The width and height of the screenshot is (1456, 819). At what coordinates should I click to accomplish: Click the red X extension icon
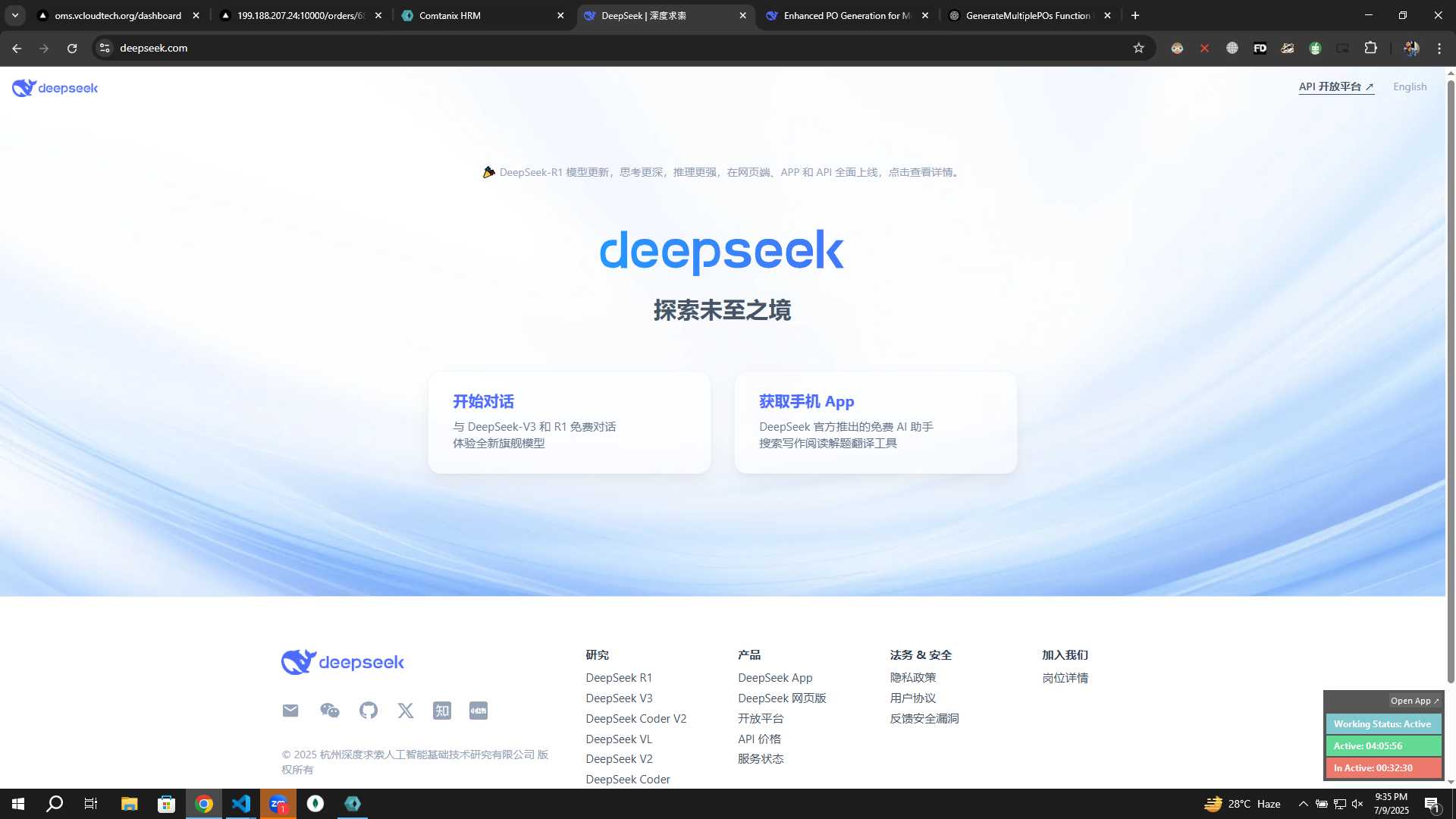pos(1204,48)
